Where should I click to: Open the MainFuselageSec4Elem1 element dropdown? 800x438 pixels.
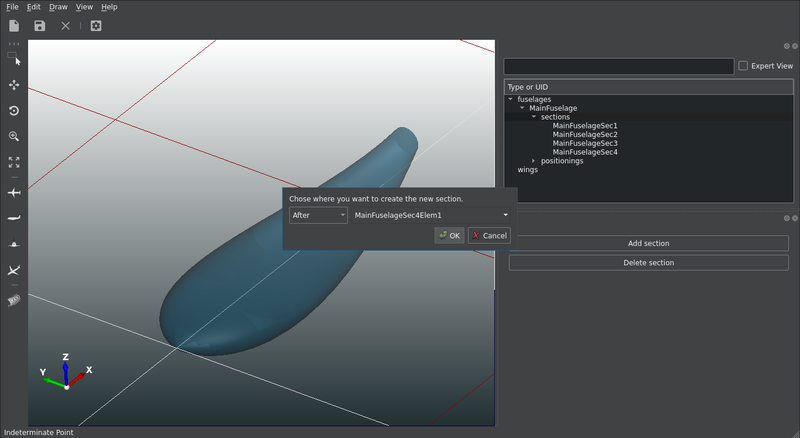tap(431, 215)
